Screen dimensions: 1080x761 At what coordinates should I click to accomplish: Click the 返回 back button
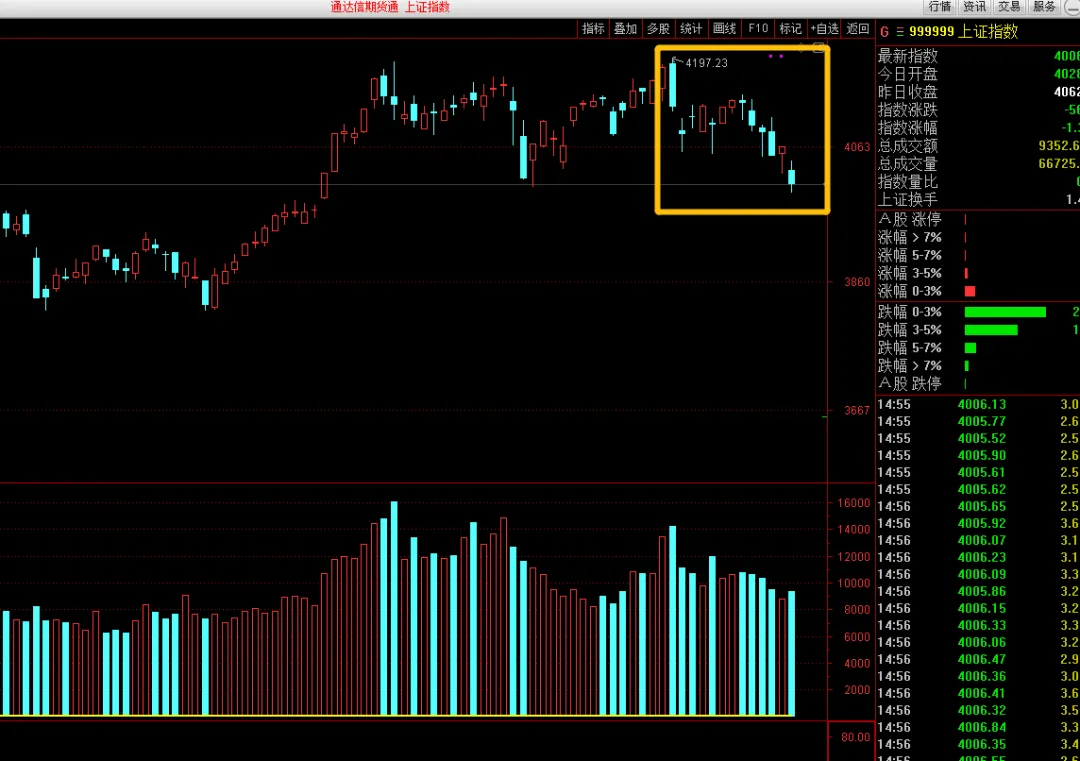coord(858,28)
